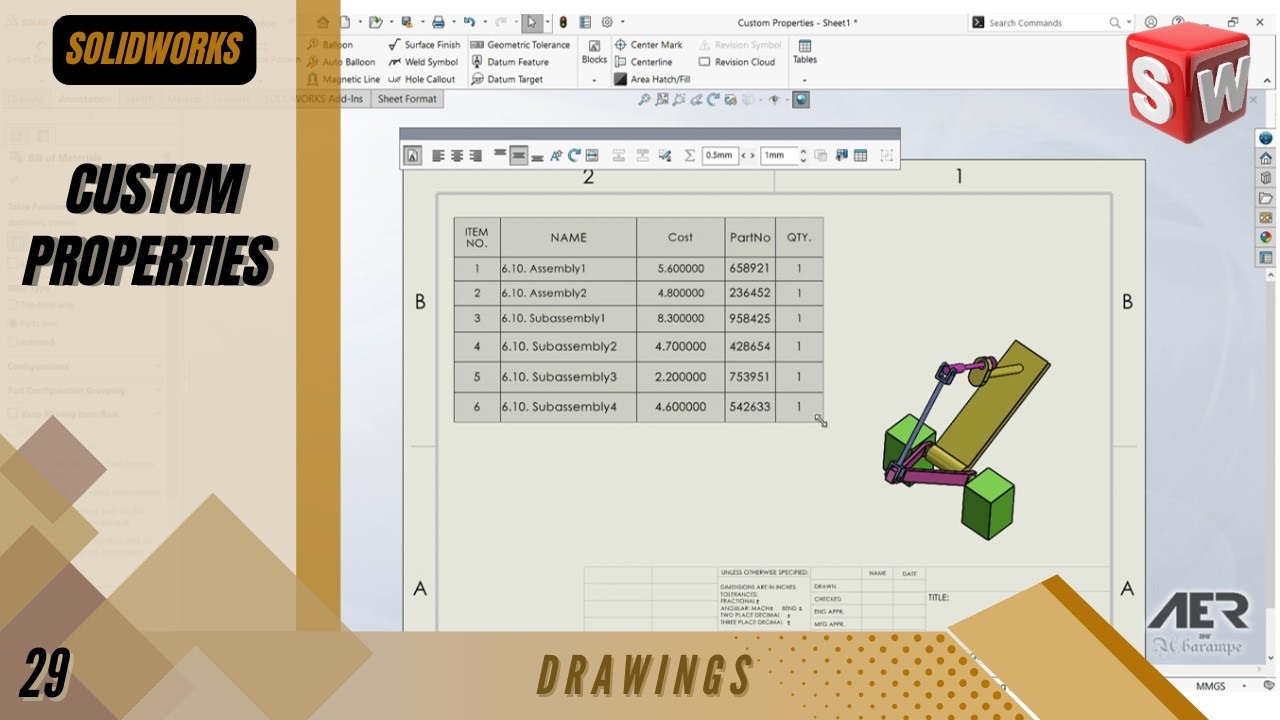This screenshot has width=1280, height=720.
Task: Select the '6.10. Subassembly3' cell
Action: (568, 377)
